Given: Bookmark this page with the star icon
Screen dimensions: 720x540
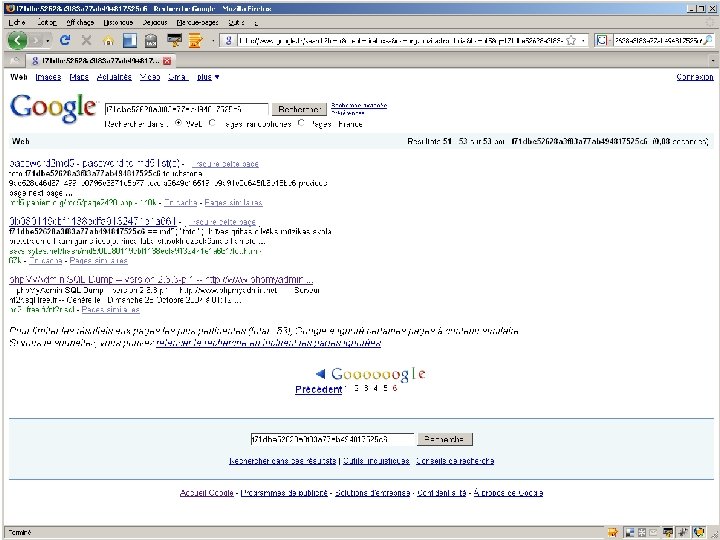Looking at the screenshot, I should [571, 41].
